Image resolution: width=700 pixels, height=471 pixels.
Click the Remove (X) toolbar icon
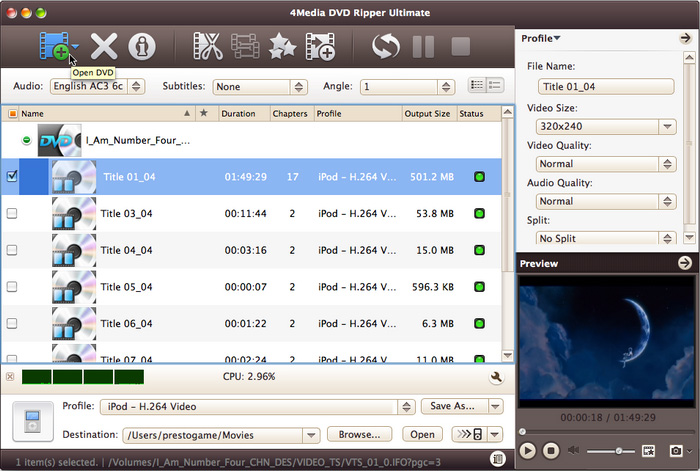coord(104,46)
